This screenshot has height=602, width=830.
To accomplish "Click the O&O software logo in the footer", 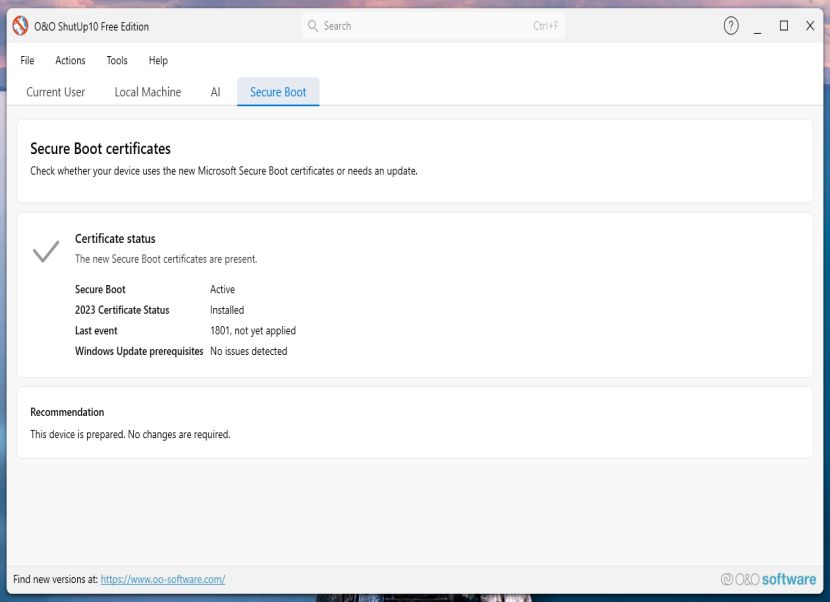I will pyautogui.click(x=768, y=579).
